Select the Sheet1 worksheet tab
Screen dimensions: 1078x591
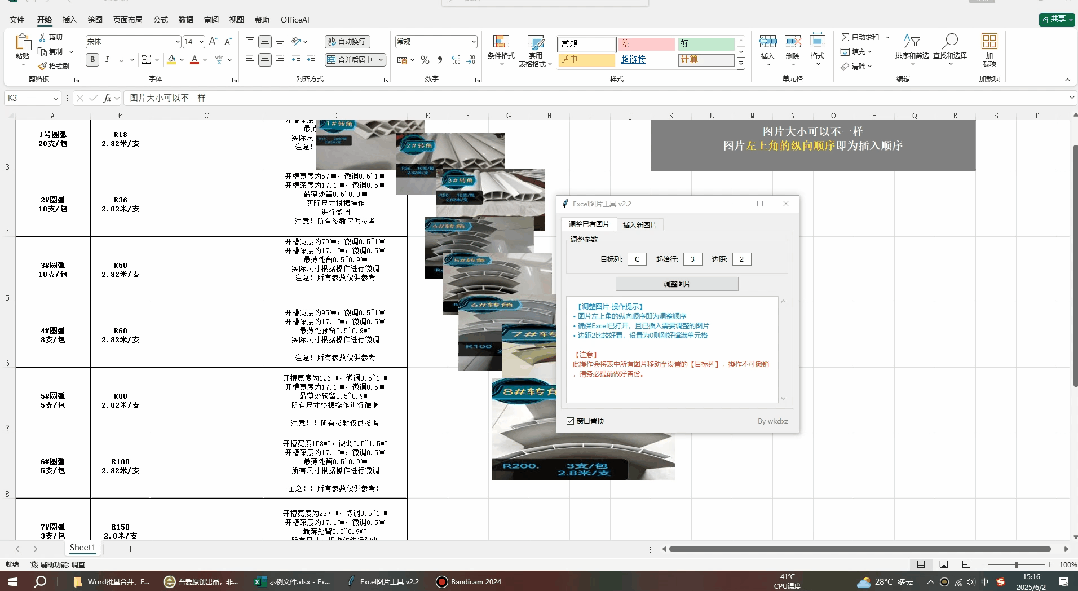pyautogui.click(x=81, y=548)
